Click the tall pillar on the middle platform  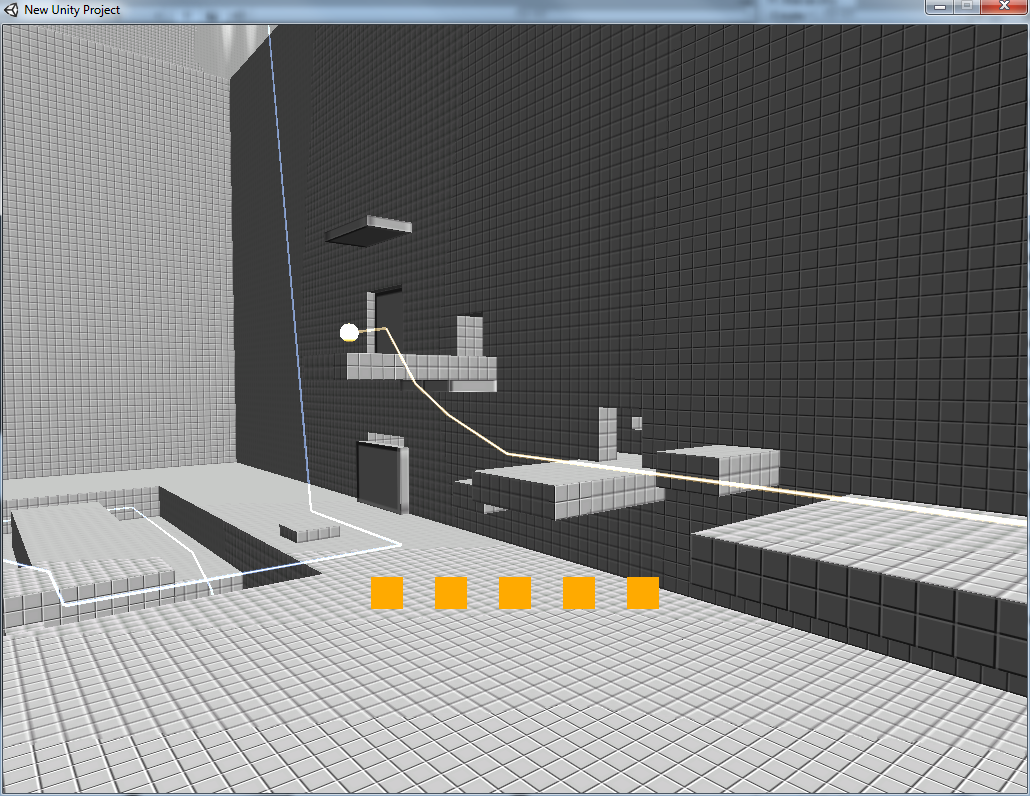pos(608,434)
